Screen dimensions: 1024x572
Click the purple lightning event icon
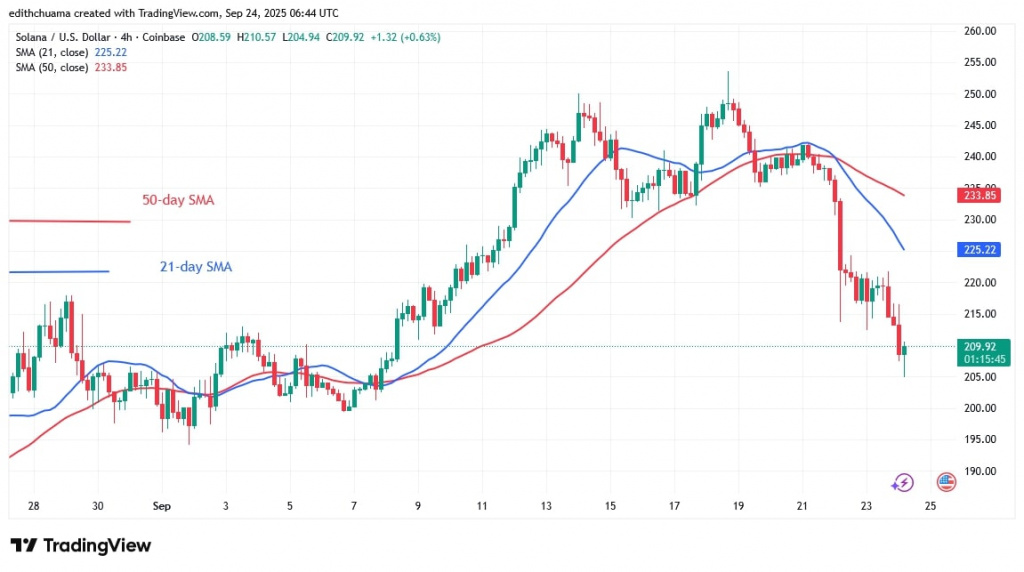[904, 482]
